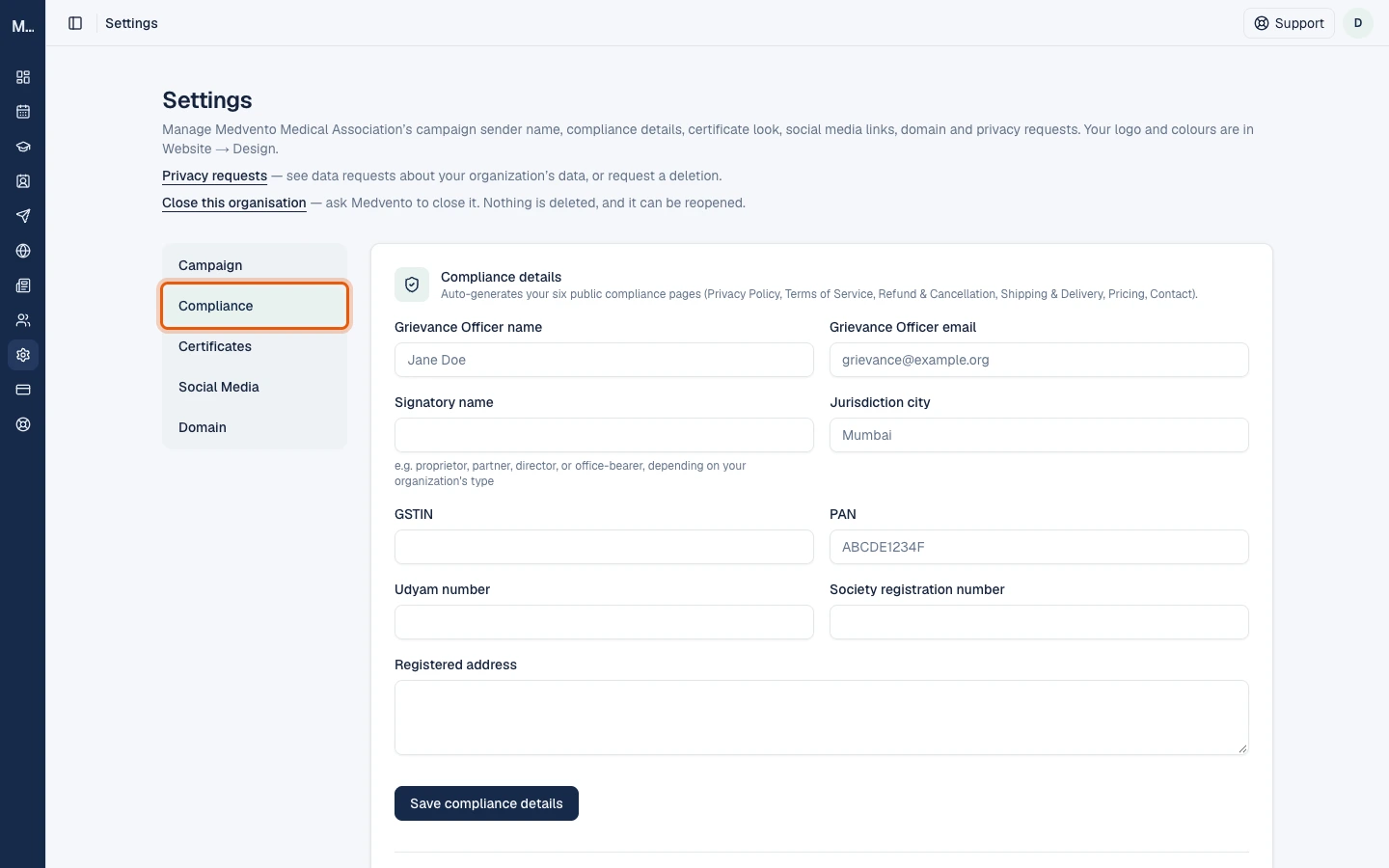Click the M... logo at top left

[x=23, y=26]
